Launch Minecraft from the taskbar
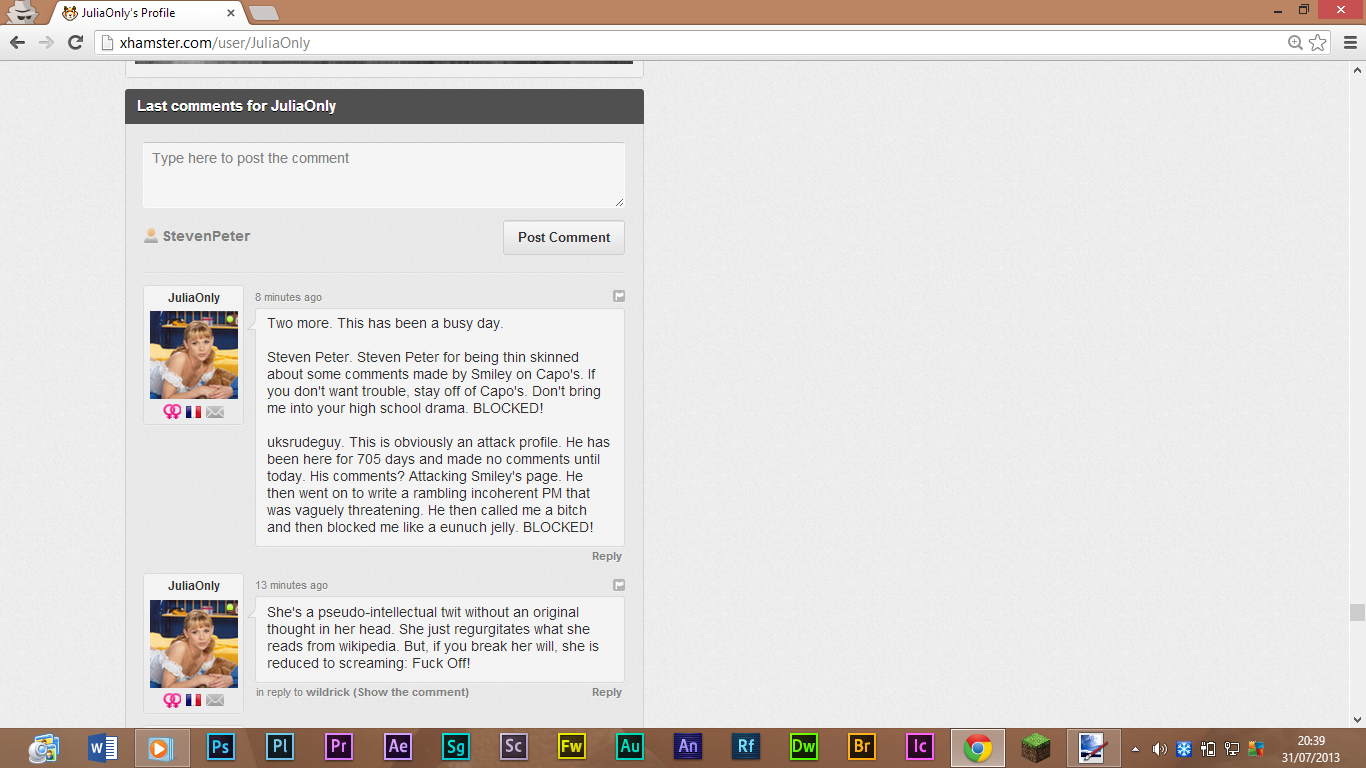This screenshot has width=1366, height=768. (x=1036, y=747)
